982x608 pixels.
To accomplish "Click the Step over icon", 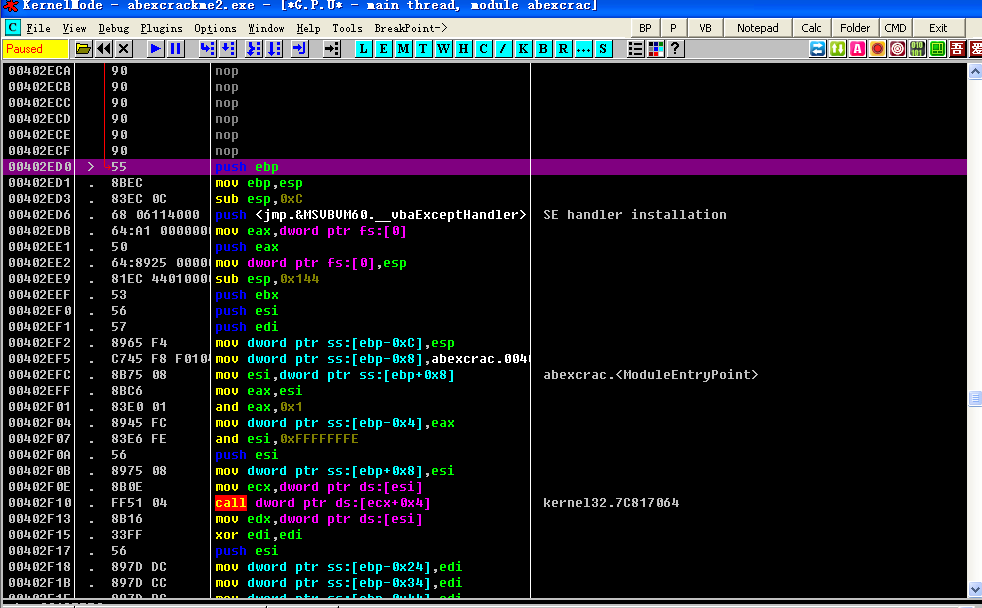I will tap(228, 49).
